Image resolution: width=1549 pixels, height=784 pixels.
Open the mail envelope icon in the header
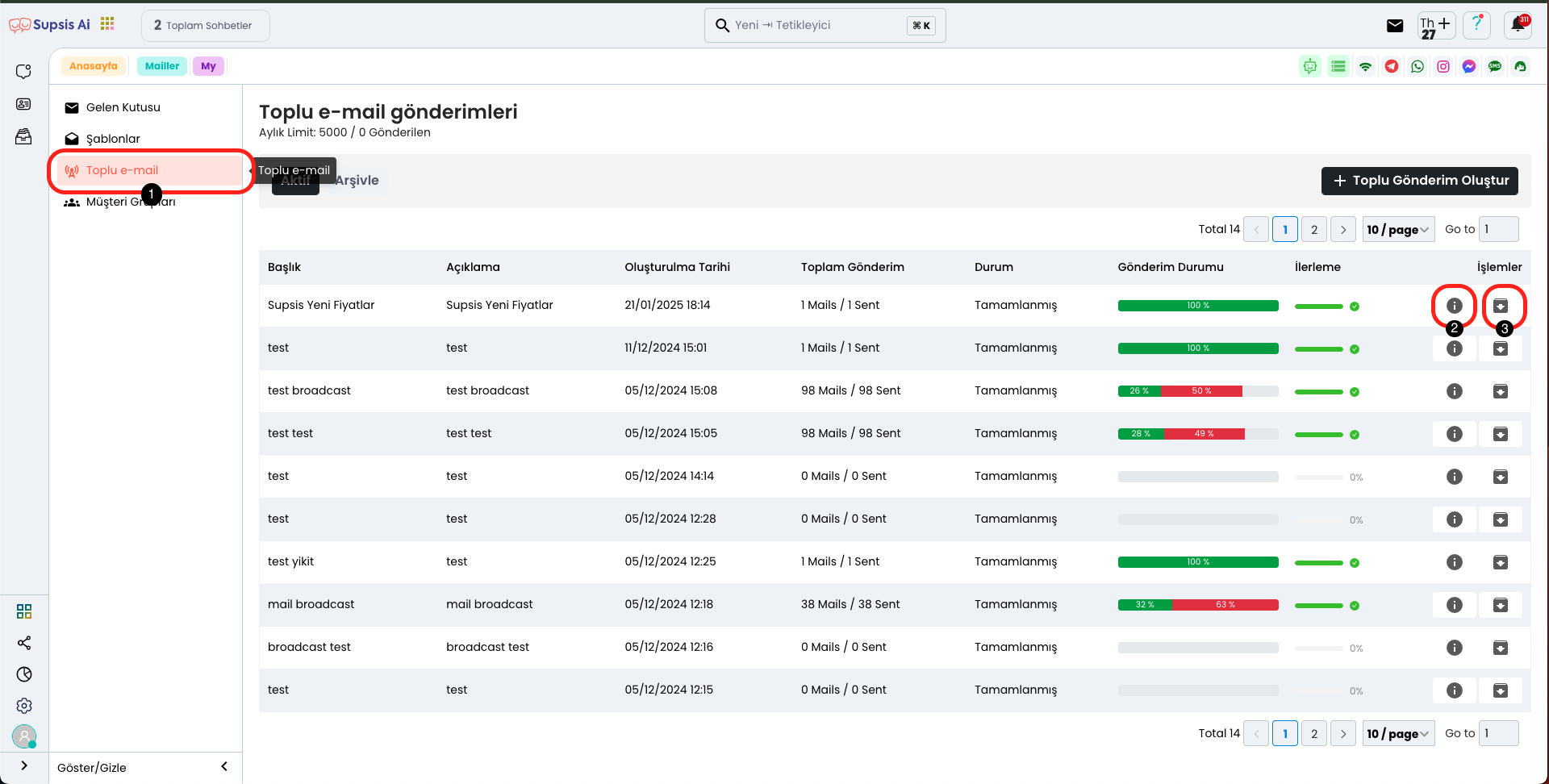tap(1395, 26)
